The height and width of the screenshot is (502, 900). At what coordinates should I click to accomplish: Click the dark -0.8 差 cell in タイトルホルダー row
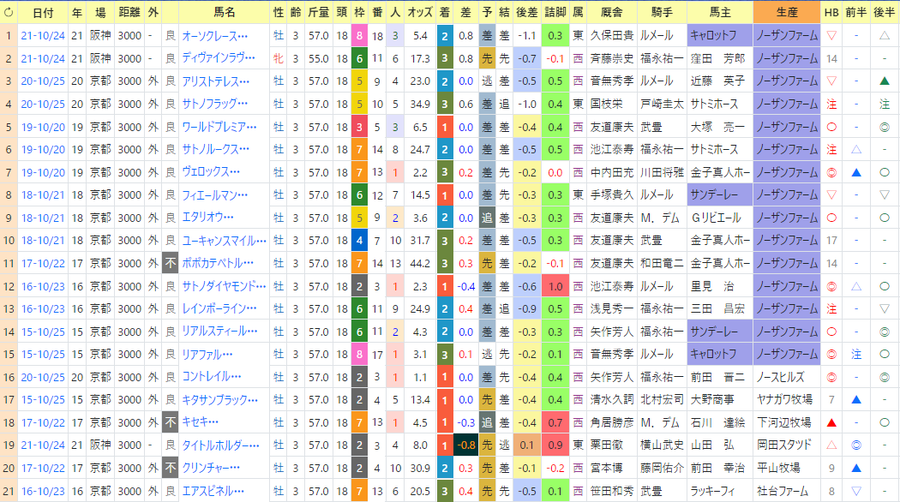coord(465,445)
